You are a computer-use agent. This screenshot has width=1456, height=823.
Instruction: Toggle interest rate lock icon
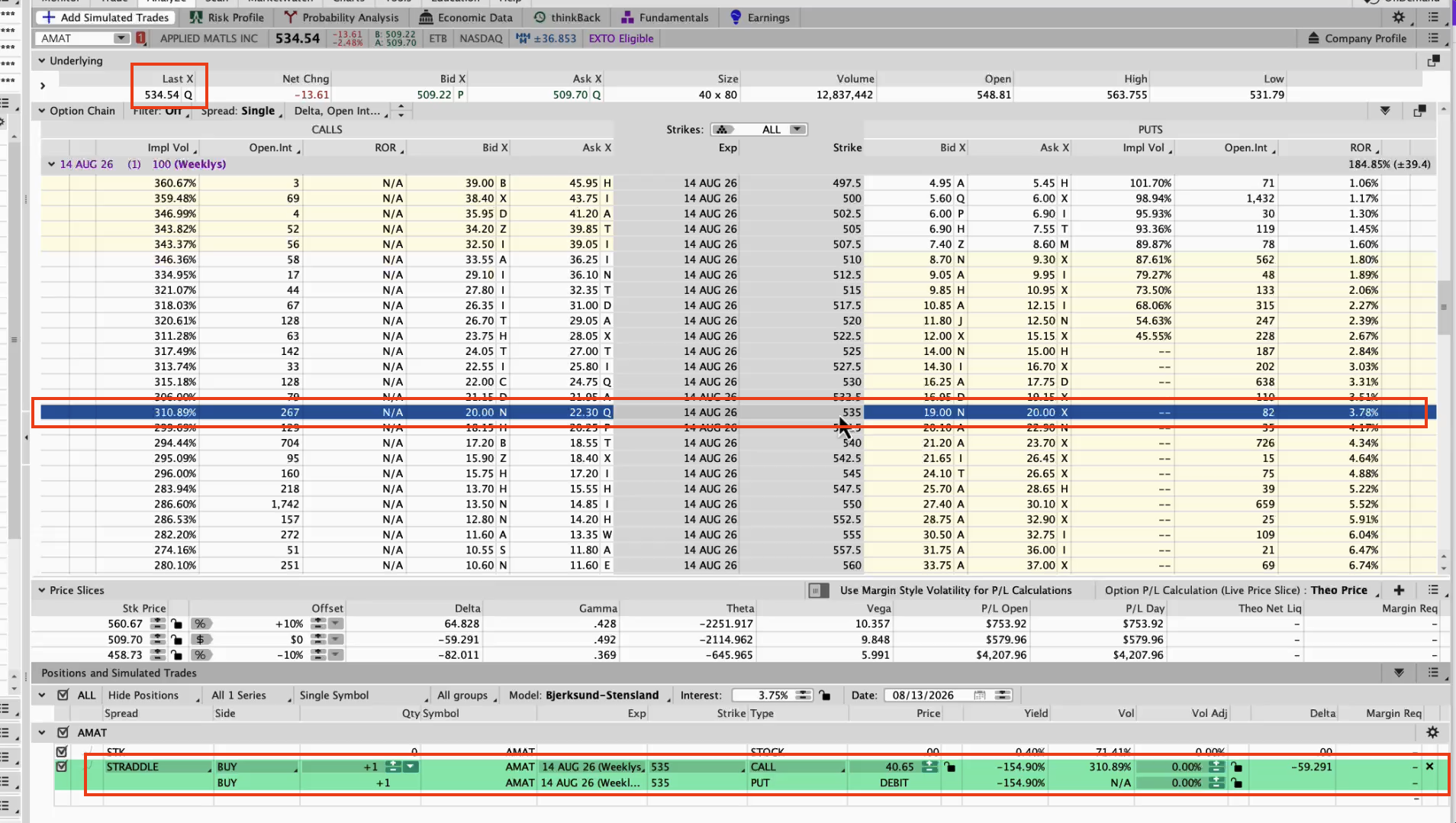(824, 695)
